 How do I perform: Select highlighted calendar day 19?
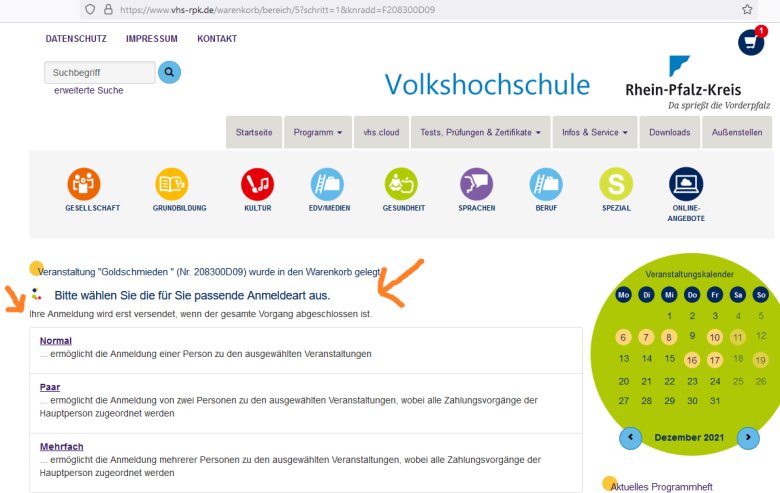761,360
